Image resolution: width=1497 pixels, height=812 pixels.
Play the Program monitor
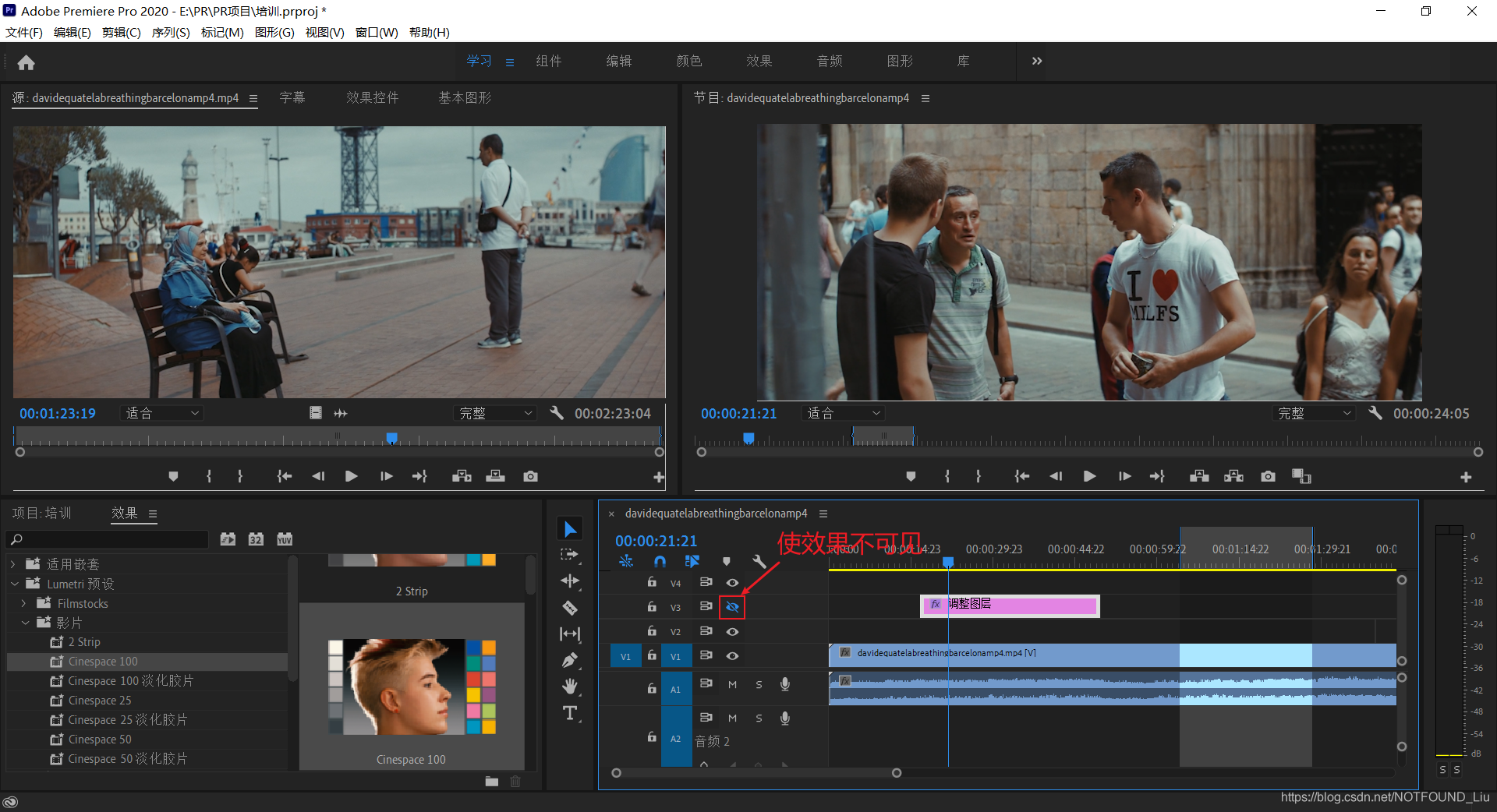(1089, 476)
